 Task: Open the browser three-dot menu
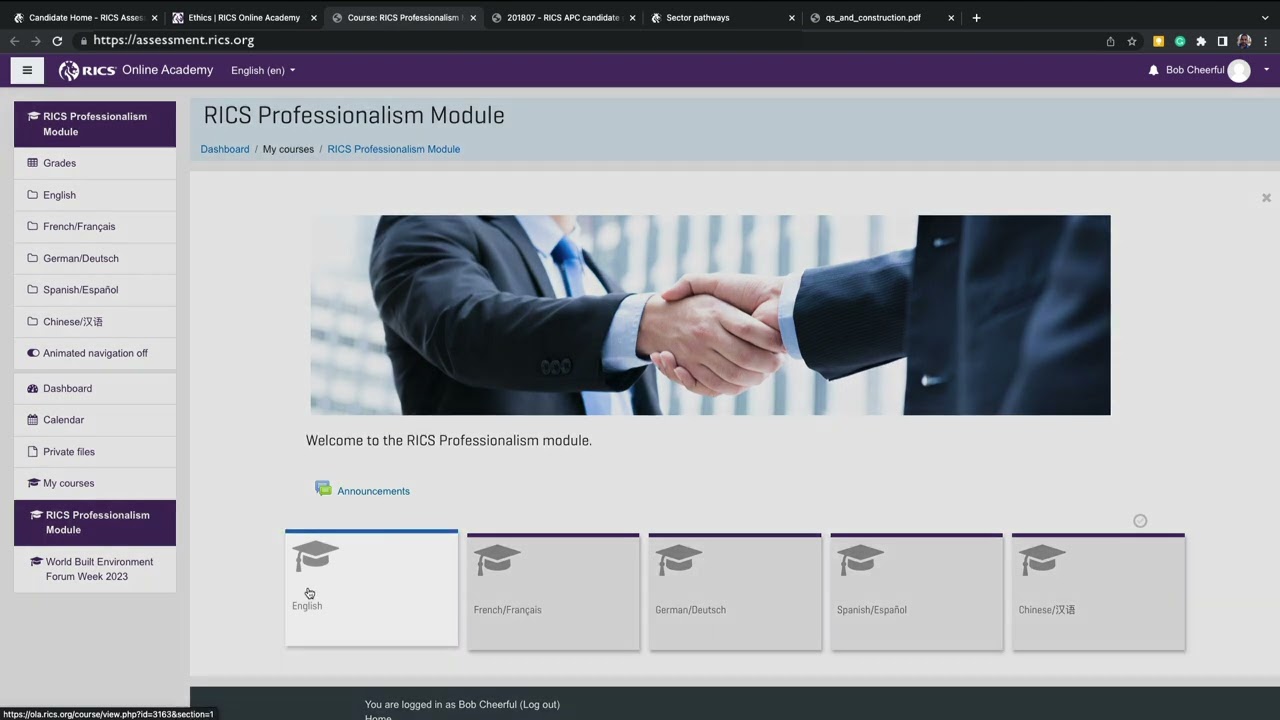coord(1266,41)
